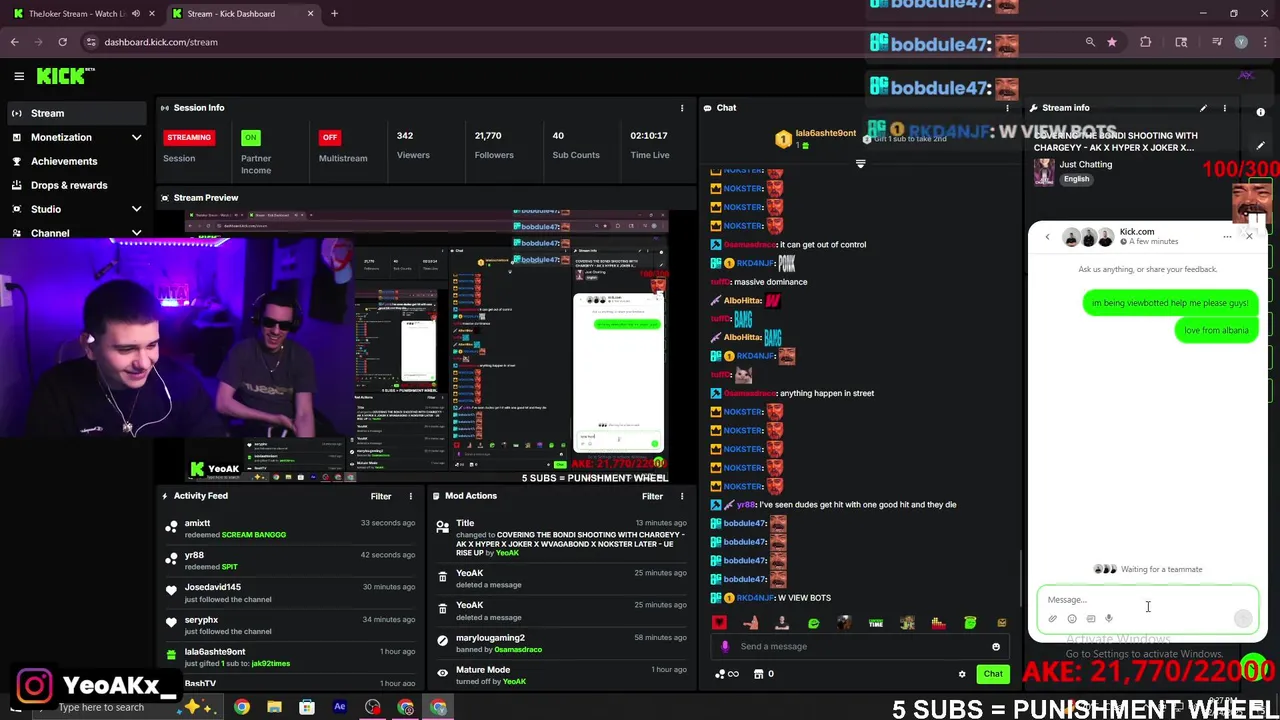Open Mod Actions panel options menu

click(x=682, y=496)
